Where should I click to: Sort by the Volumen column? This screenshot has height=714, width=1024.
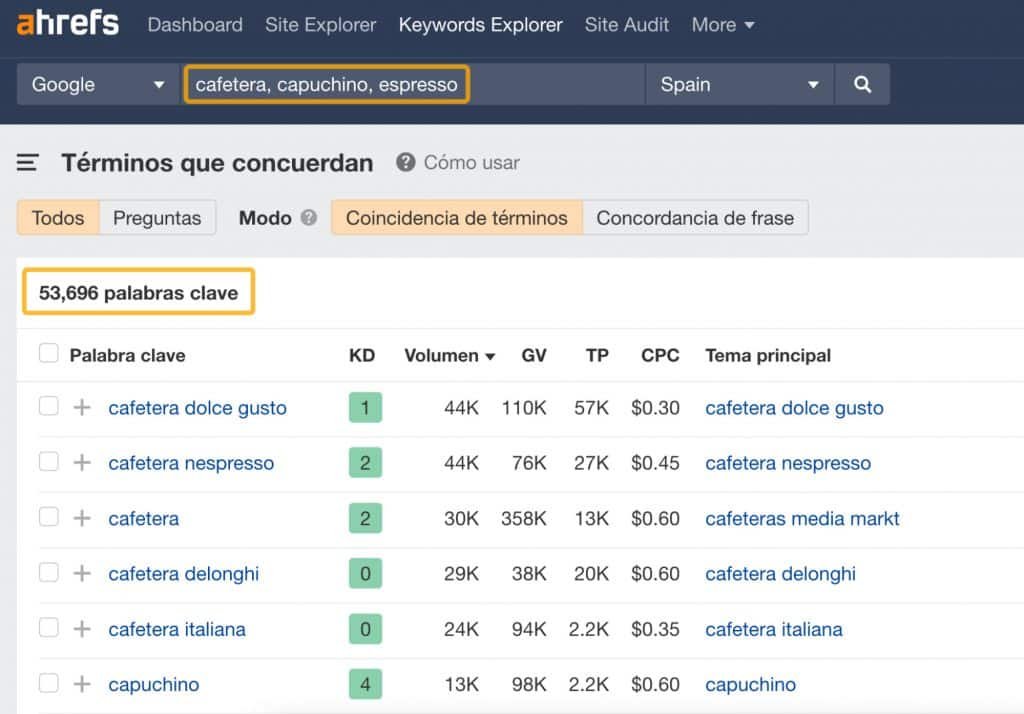449,355
